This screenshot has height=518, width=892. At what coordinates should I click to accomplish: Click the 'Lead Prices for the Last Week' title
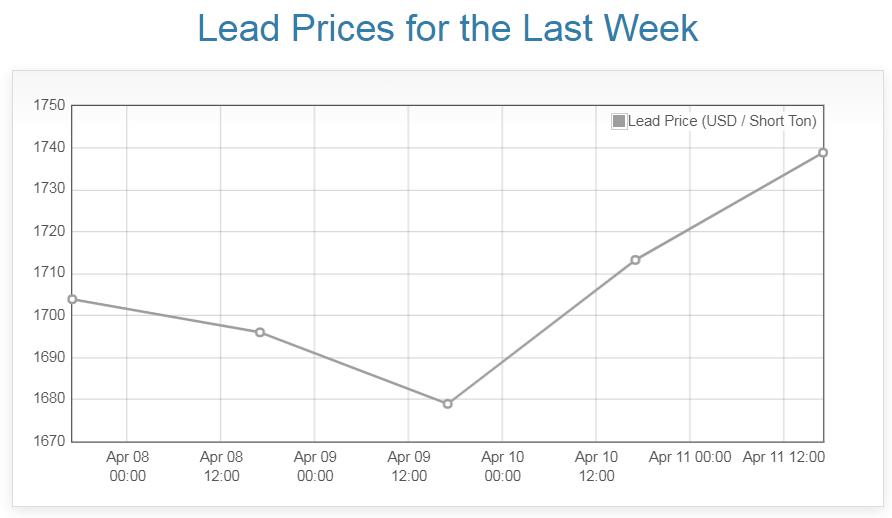(x=447, y=28)
